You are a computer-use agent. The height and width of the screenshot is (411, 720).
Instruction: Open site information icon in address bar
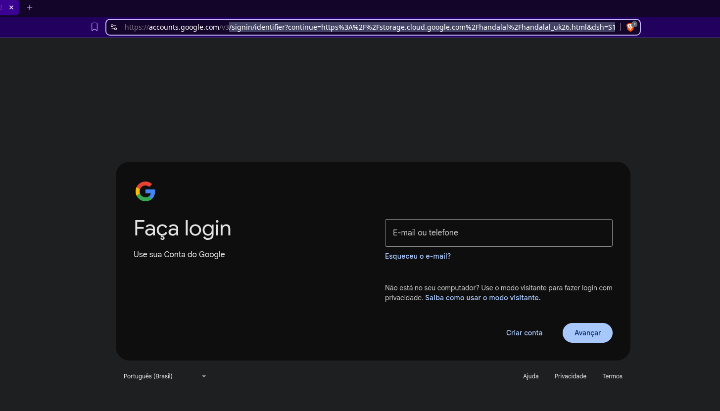(x=115, y=27)
